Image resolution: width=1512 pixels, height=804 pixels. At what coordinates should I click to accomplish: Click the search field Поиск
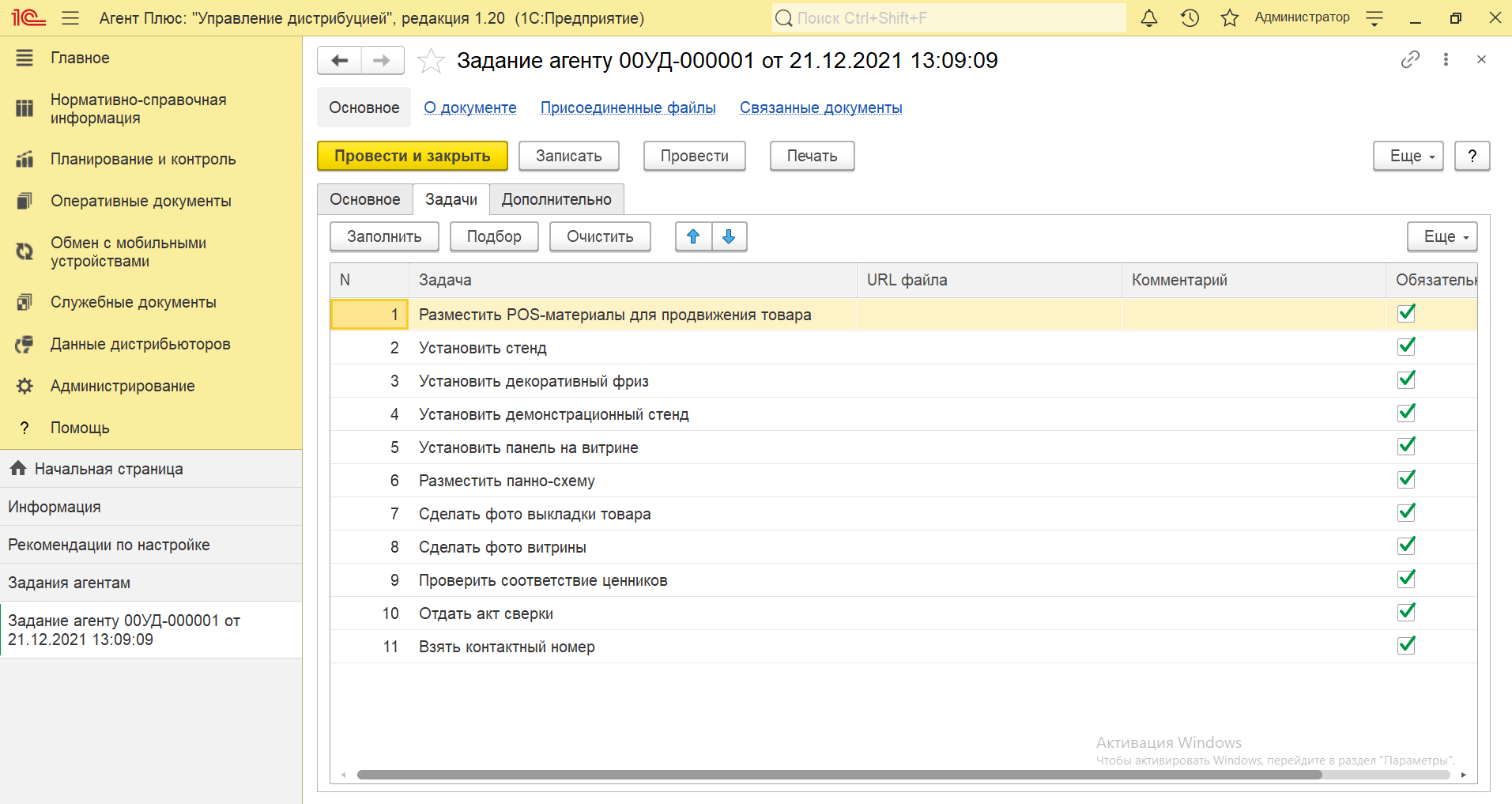click(948, 18)
